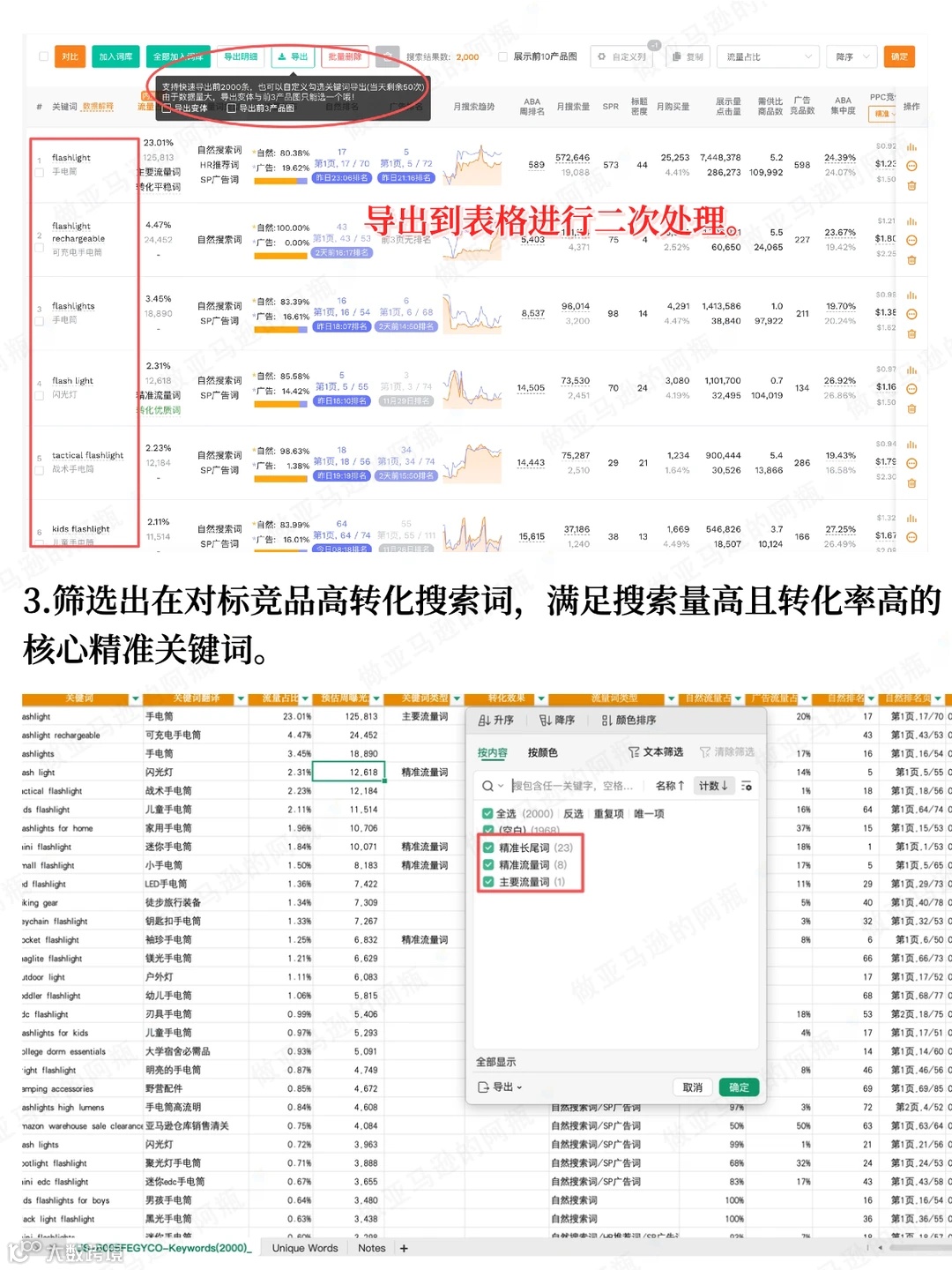Screen dimensions: 952x1270
Task: Switch to the Unique Words sheet tab
Action: (305, 1248)
